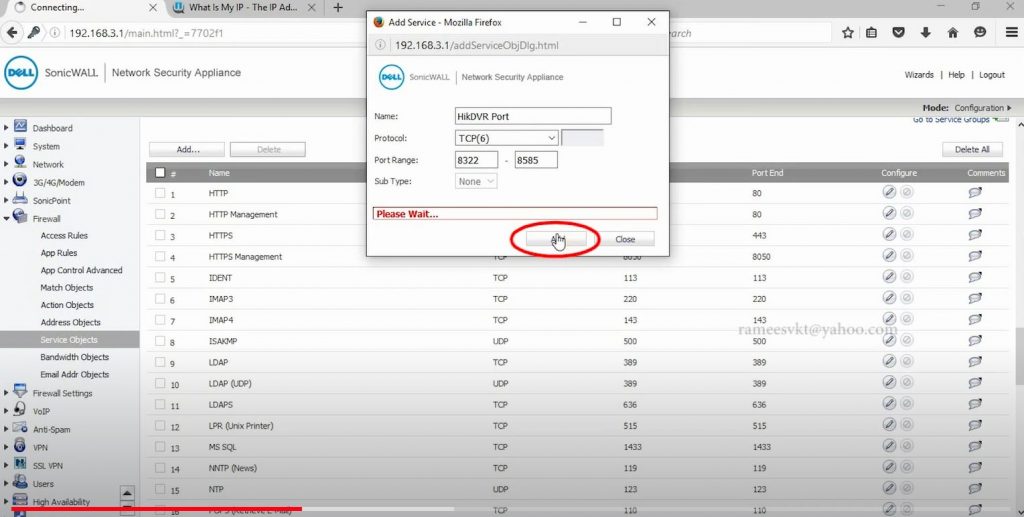Click the SonicPoint icon in sidebar

(20, 199)
